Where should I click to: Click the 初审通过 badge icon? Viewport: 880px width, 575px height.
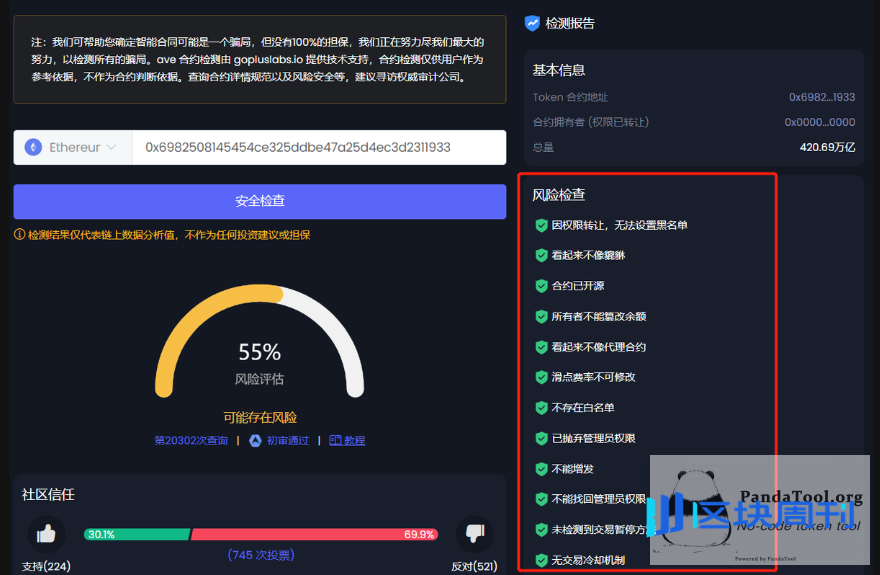click(255, 440)
